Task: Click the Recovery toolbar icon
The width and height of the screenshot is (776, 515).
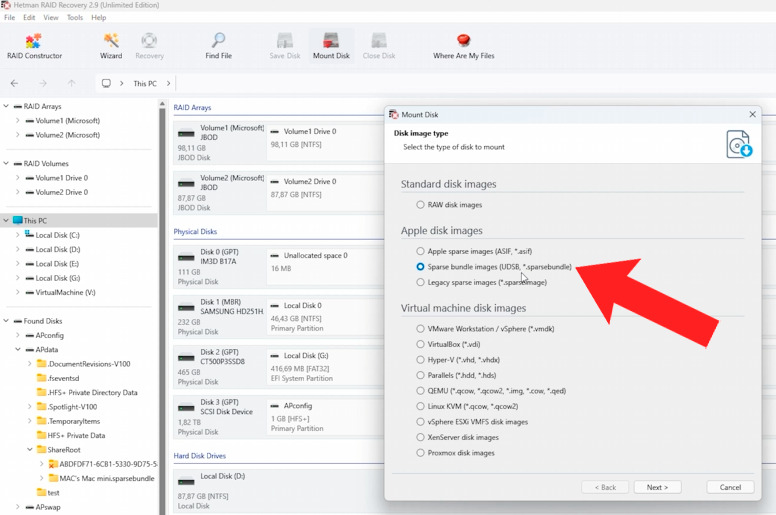Action: [149, 46]
